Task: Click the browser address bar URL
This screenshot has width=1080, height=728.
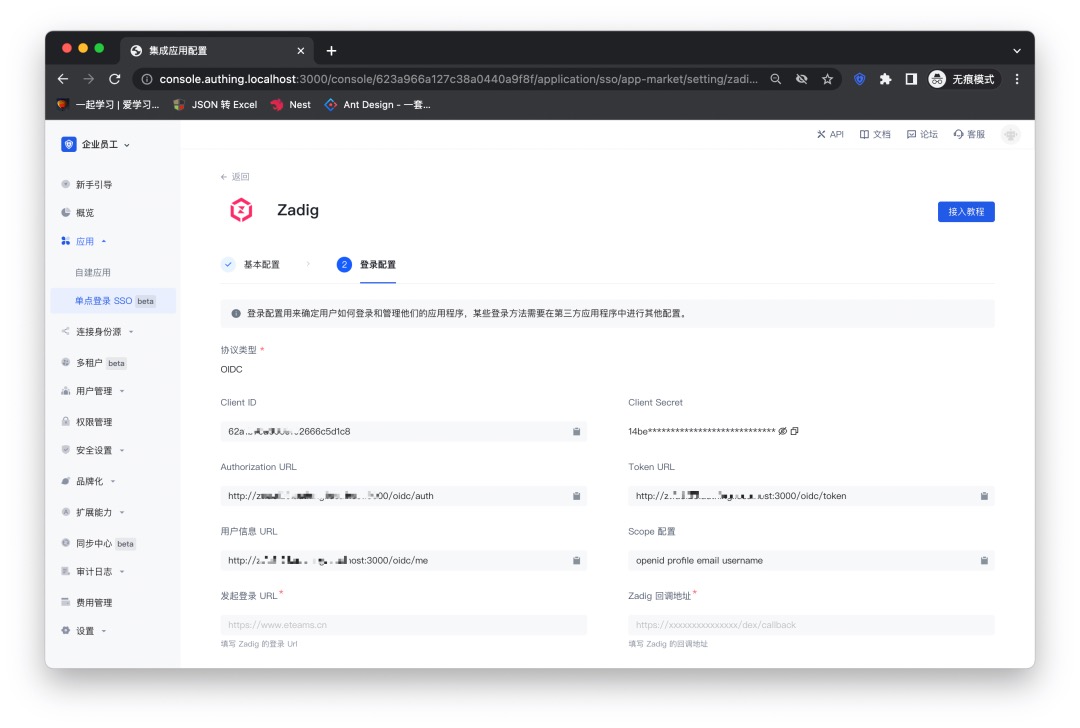Action: point(458,79)
